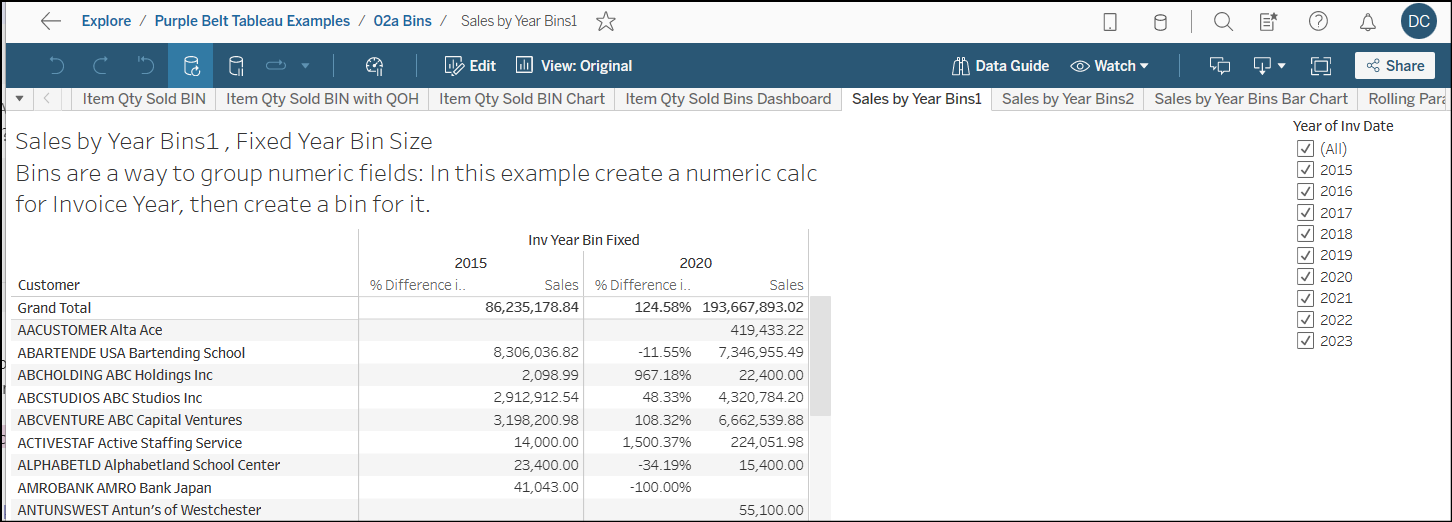Deselect 2023 in Year of Inv Date
This screenshot has height=522, width=1452.
pos(1305,341)
